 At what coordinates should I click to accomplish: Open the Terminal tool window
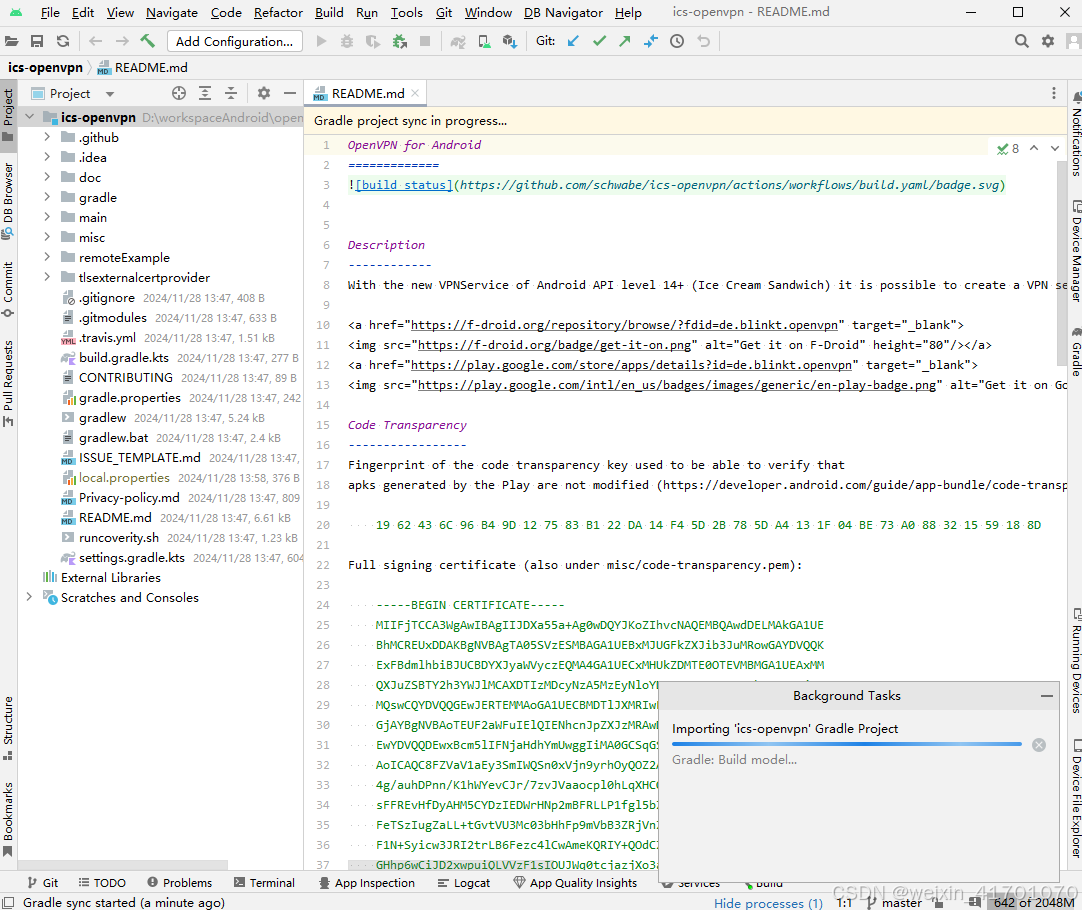click(x=264, y=883)
